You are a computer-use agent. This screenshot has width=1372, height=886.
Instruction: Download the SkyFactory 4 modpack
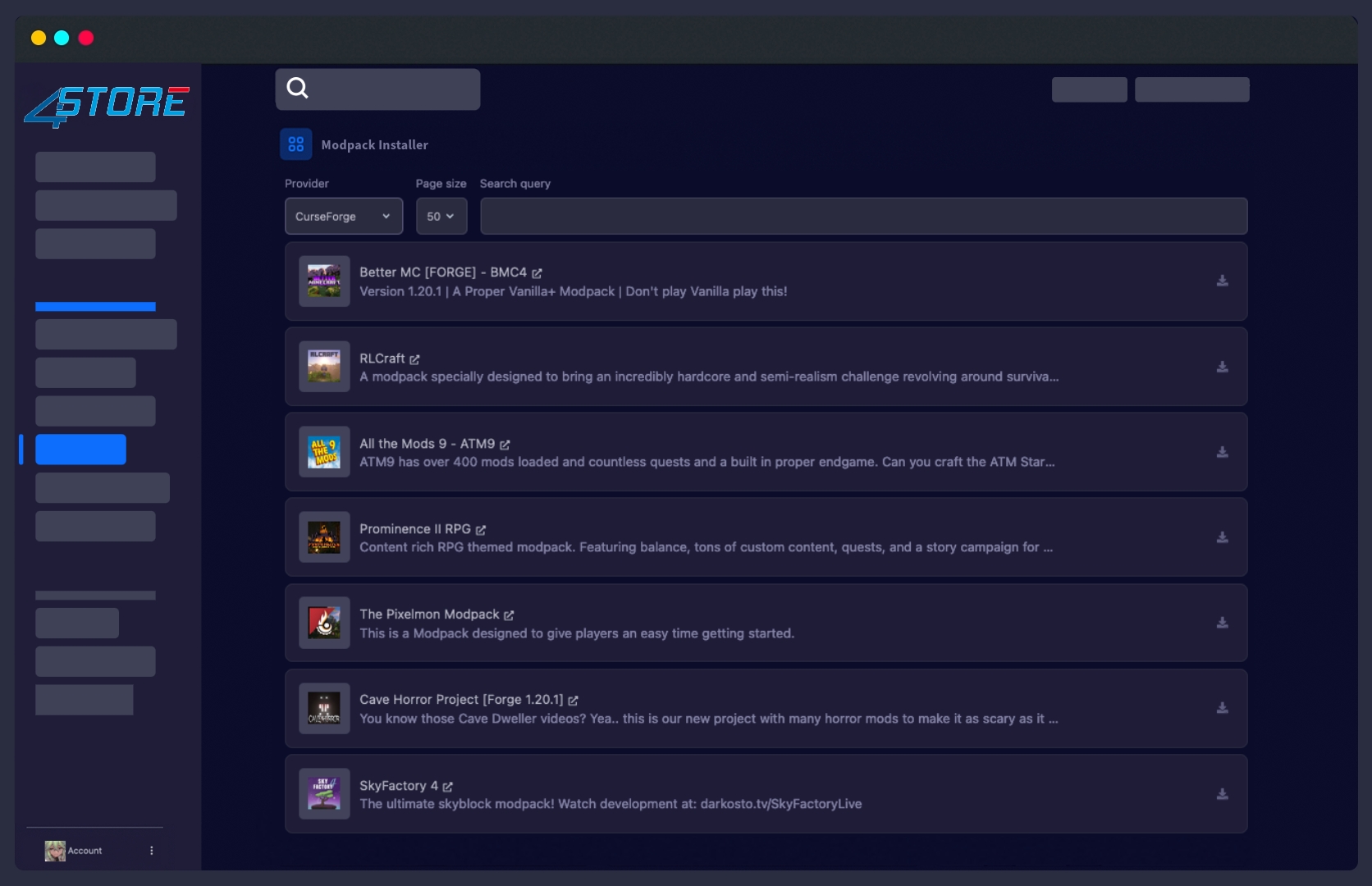1222,794
